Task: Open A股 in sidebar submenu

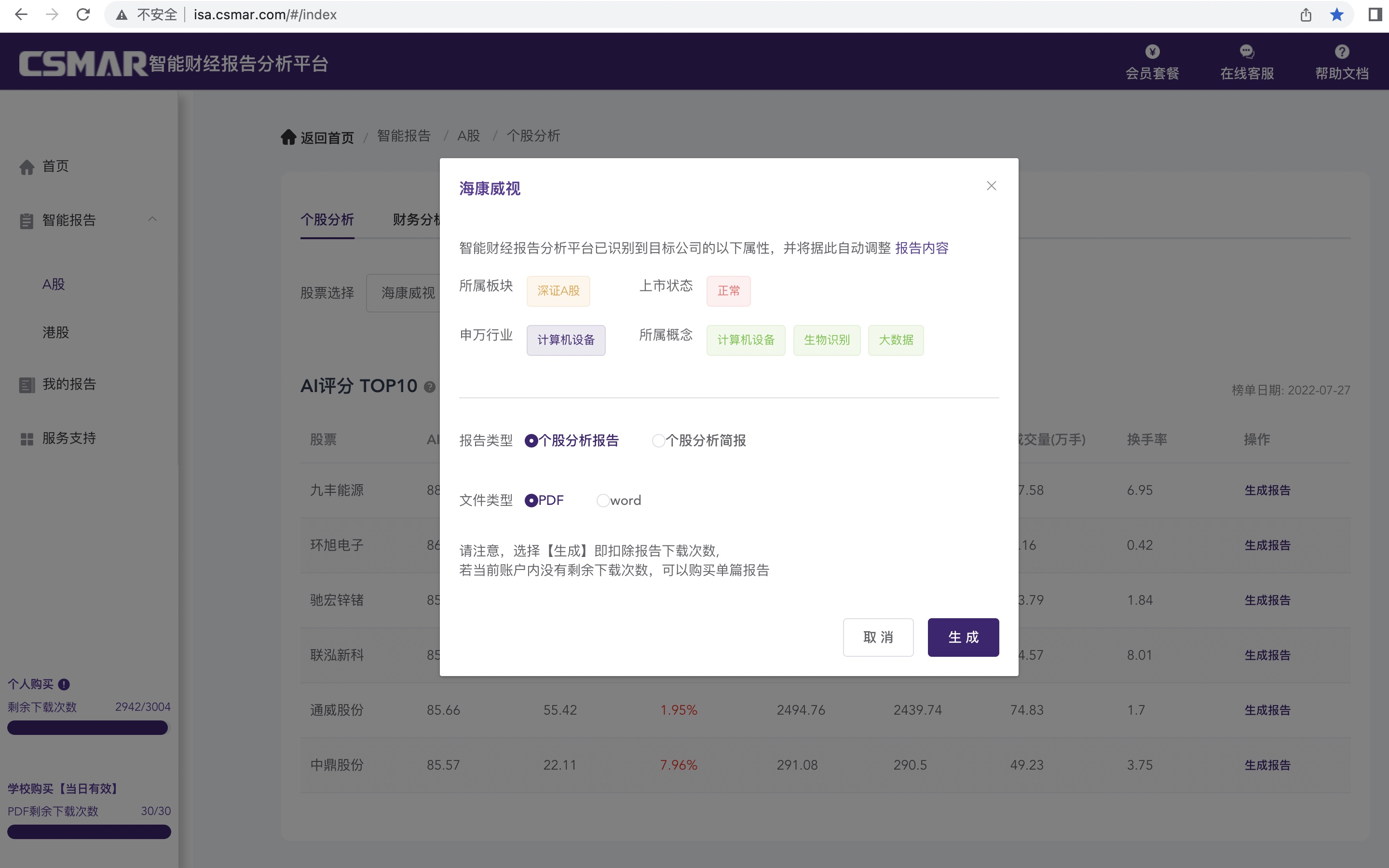Action: [x=54, y=284]
